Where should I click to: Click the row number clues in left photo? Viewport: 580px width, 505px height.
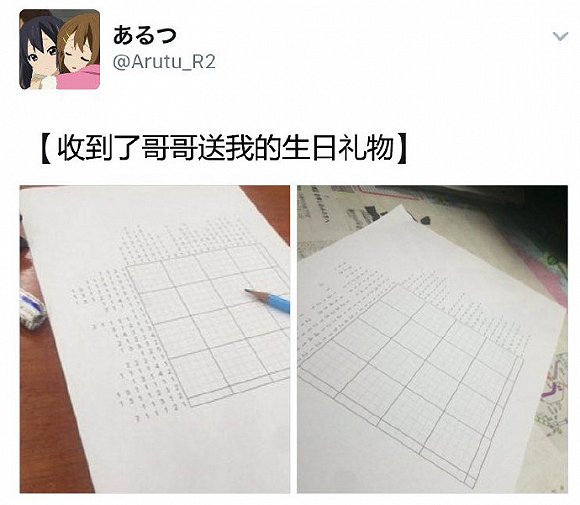coord(128,346)
